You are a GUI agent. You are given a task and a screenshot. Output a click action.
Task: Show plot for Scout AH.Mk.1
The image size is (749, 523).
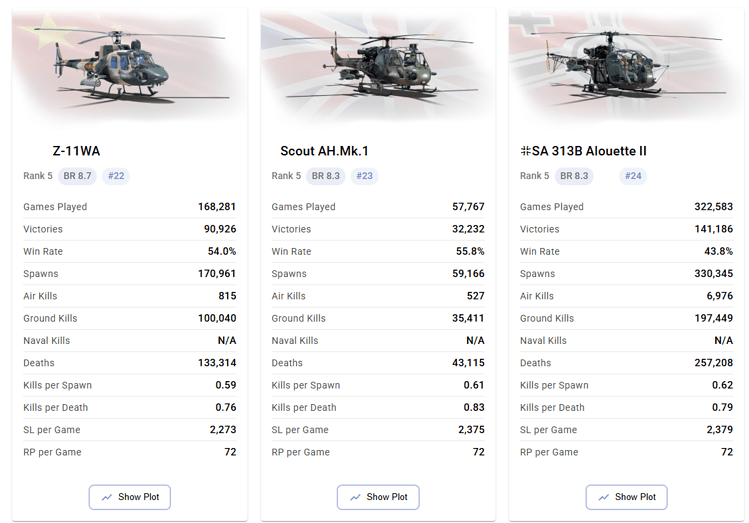pos(378,497)
